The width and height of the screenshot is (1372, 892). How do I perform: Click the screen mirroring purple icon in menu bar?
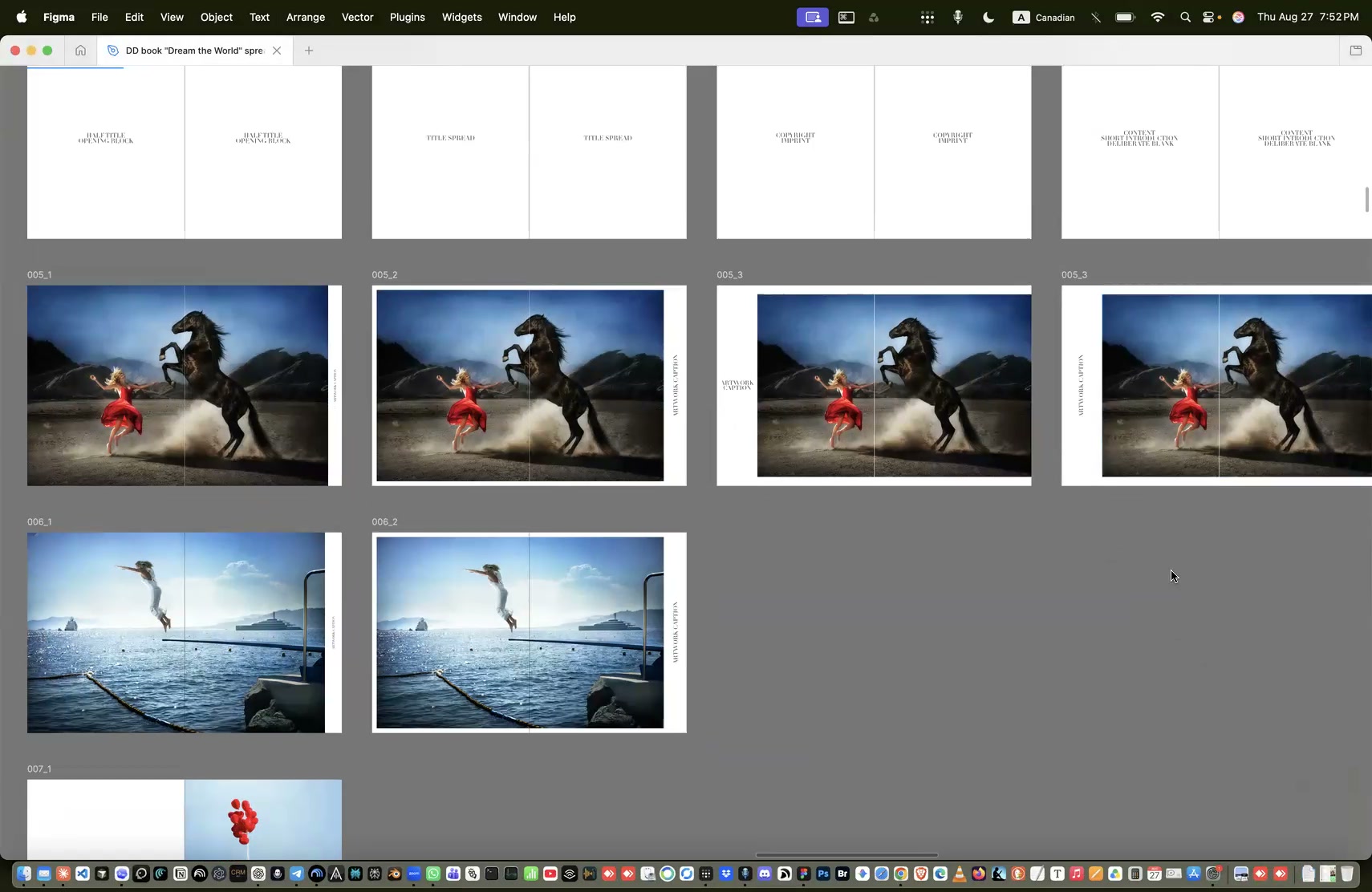[813, 17]
